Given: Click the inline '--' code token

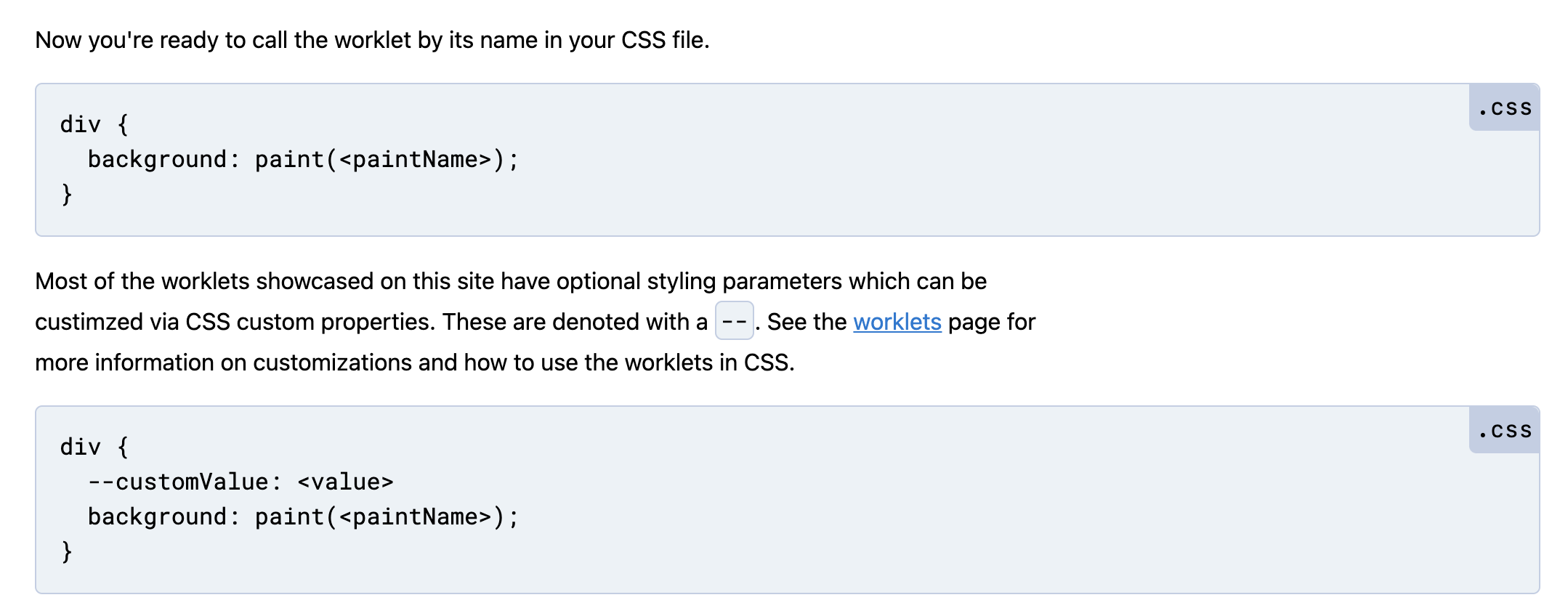Looking at the screenshot, I should [x=734, y=321].
